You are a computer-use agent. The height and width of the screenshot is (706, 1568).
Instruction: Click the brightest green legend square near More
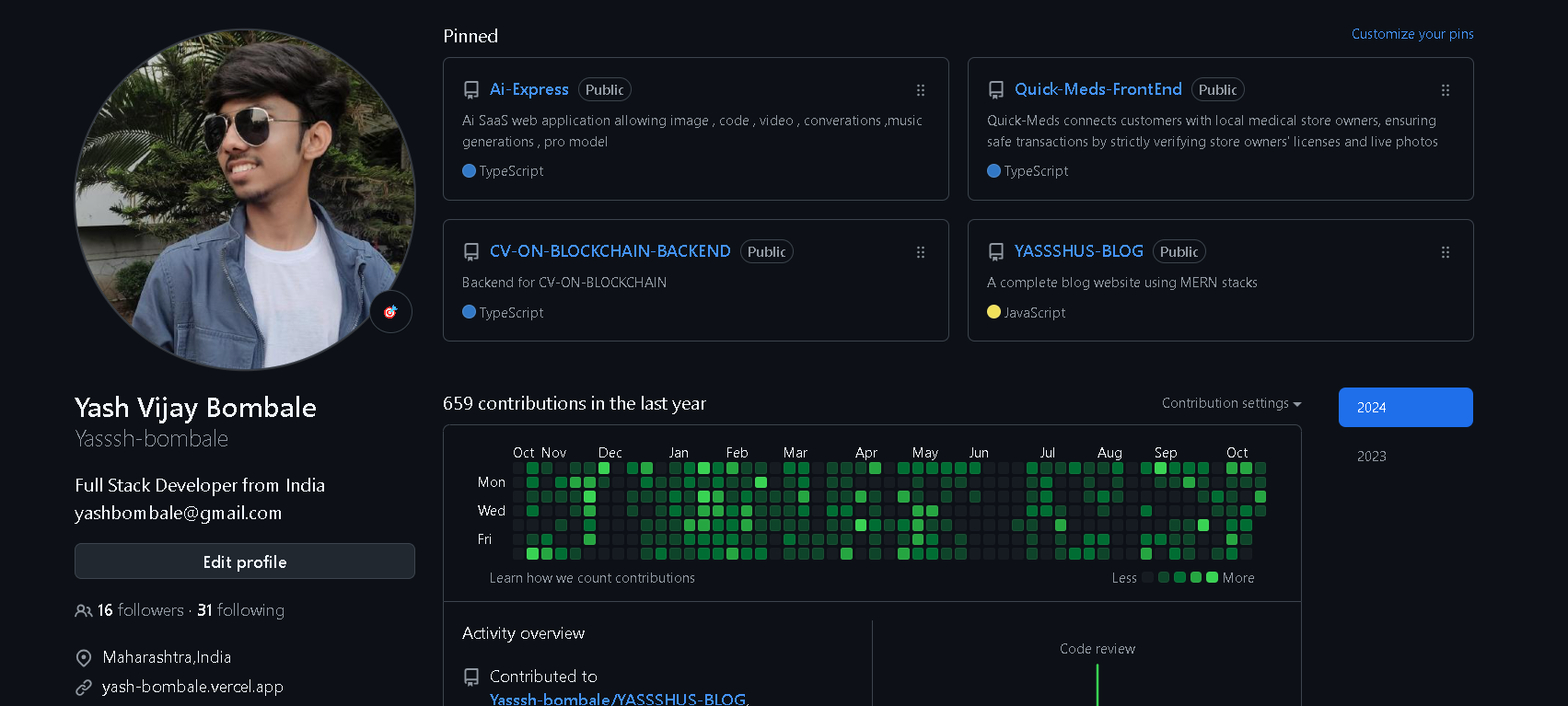1212,578
